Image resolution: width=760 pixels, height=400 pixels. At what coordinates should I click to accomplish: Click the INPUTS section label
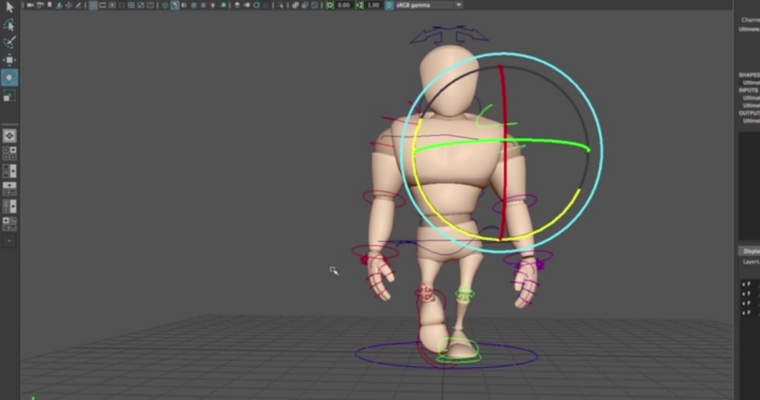coord(748,90)
